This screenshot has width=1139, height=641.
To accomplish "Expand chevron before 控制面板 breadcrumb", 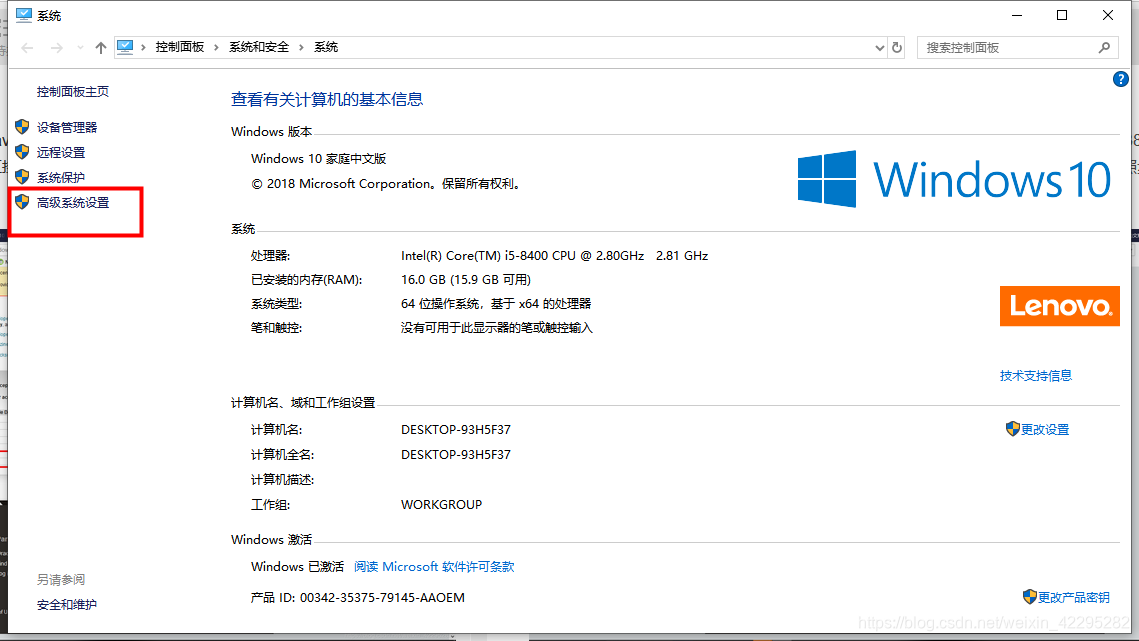I will coord(143,48).
